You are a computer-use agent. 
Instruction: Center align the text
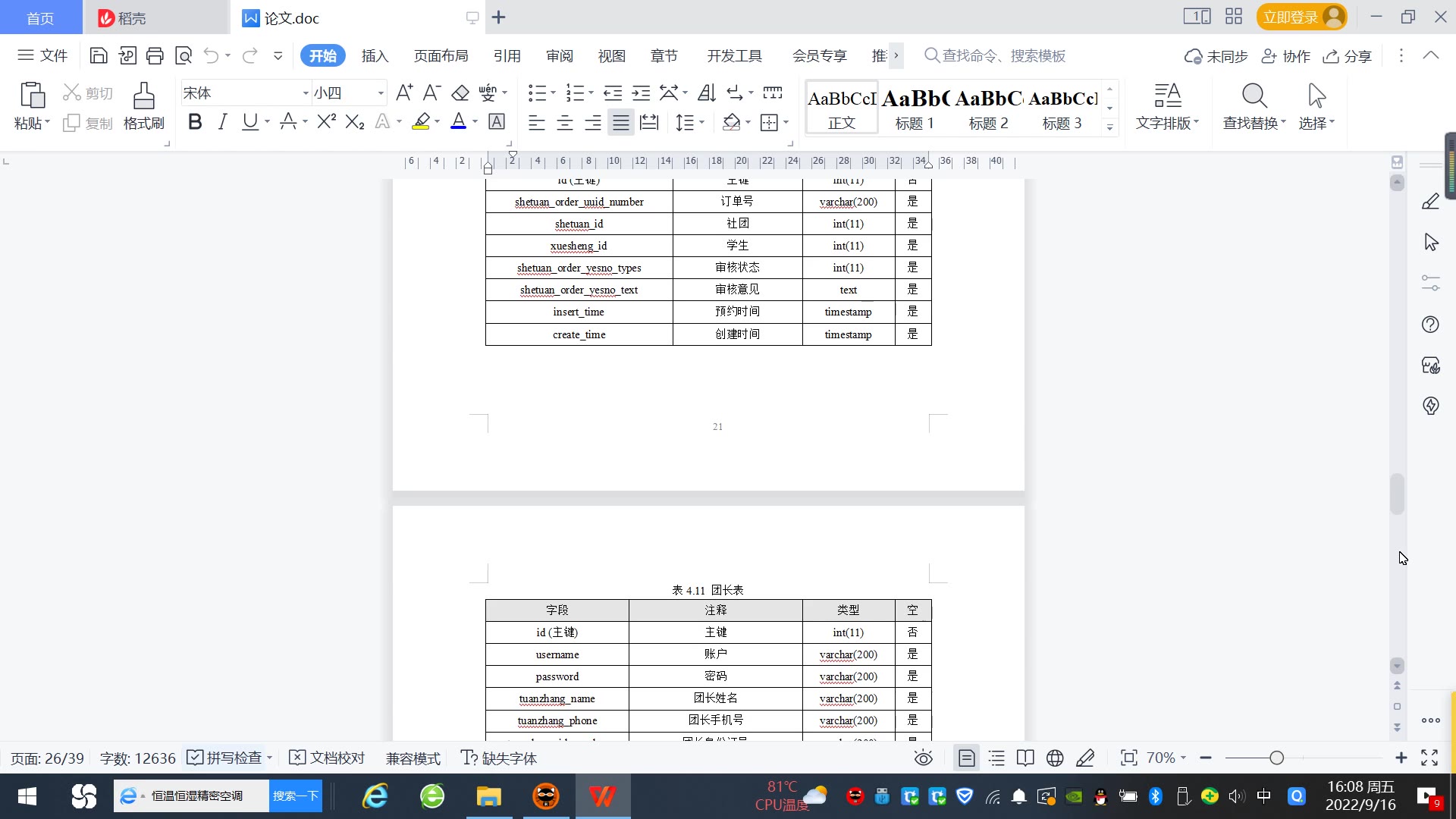(564, 122)
